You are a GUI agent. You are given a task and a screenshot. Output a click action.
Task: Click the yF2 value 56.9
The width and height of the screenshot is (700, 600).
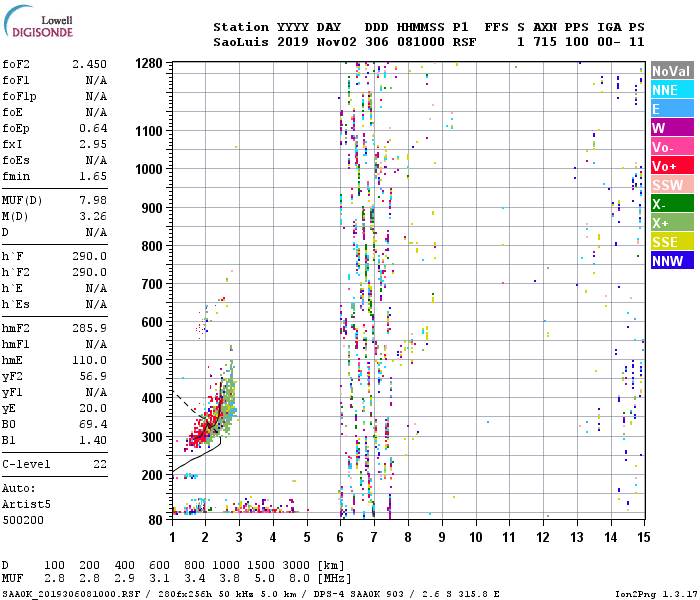point(93,377)
